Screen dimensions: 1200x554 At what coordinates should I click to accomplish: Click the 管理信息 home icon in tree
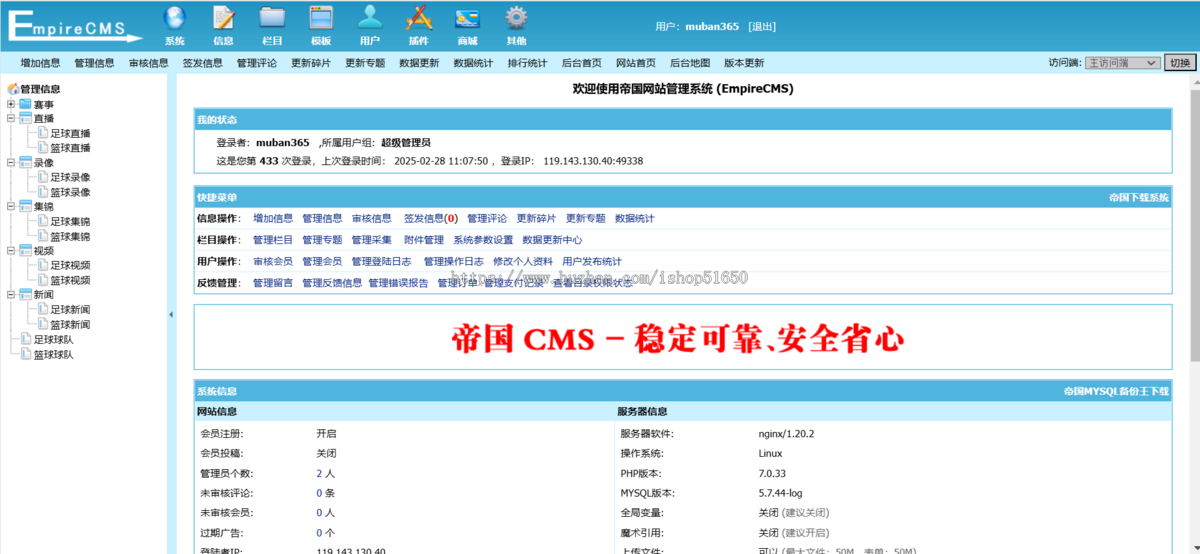pyautogui.click(x=13, y=89)
